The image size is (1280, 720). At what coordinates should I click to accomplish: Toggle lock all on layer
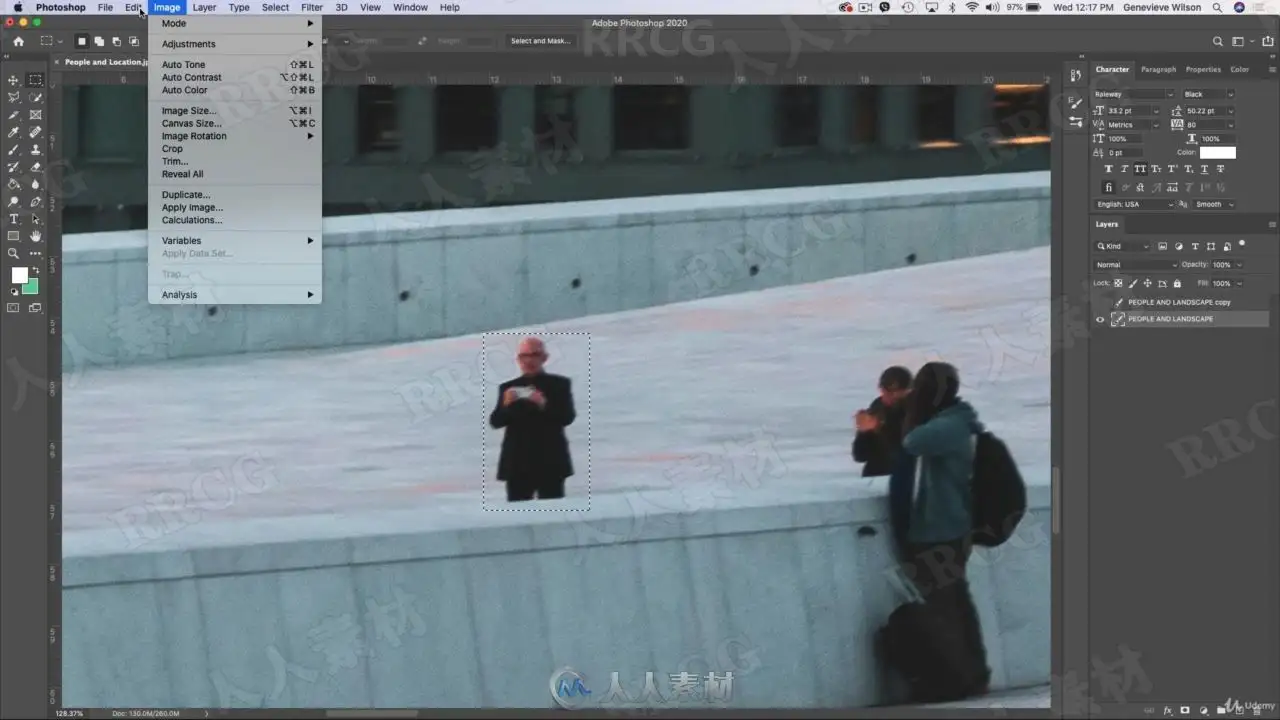tap(1176, 283)
